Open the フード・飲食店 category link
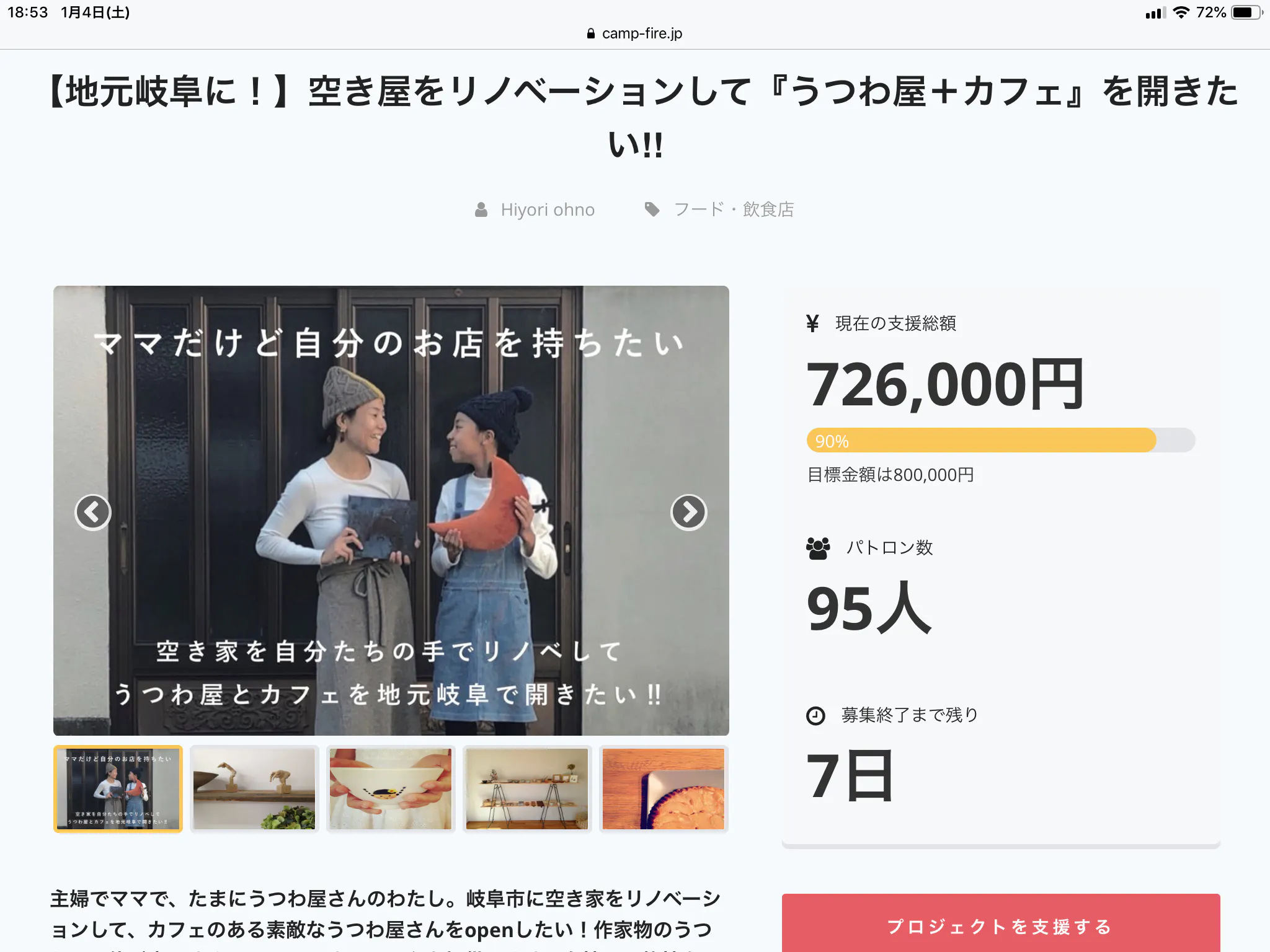1270x952 pixels. click(x=734, y=209)
